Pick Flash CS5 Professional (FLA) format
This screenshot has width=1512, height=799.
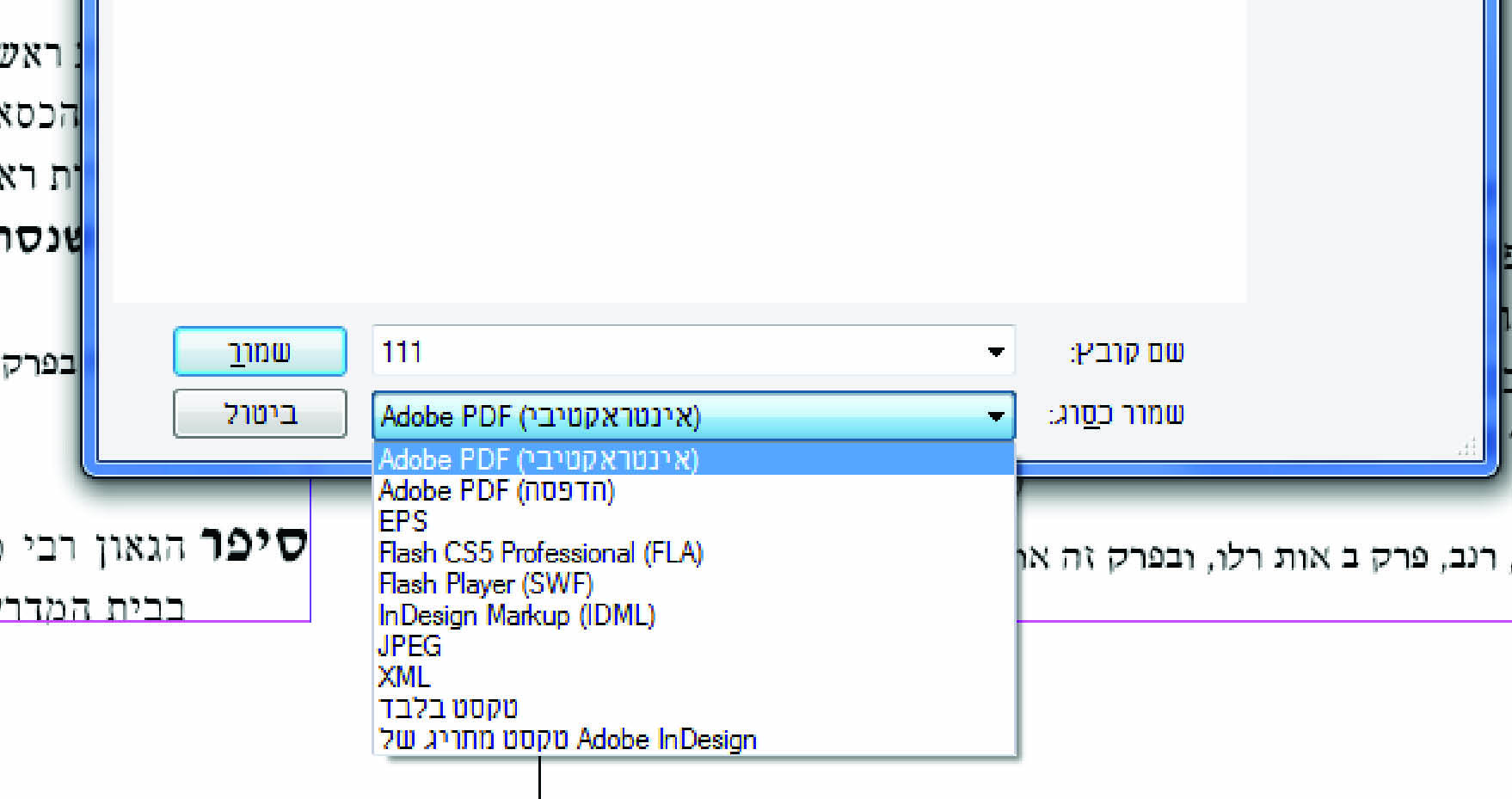pos(541,552)
